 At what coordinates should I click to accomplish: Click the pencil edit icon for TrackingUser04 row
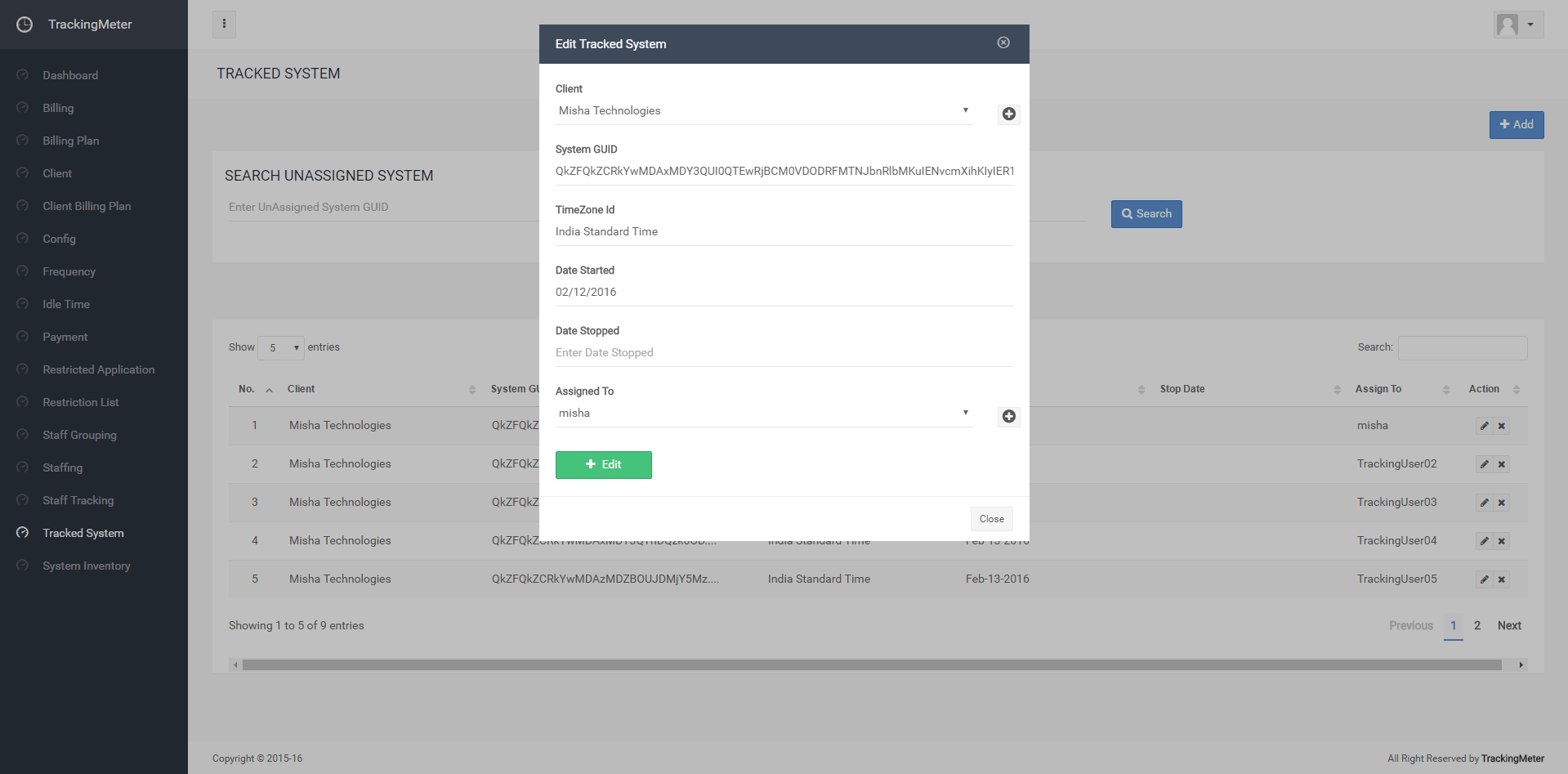coord(1484,541)
